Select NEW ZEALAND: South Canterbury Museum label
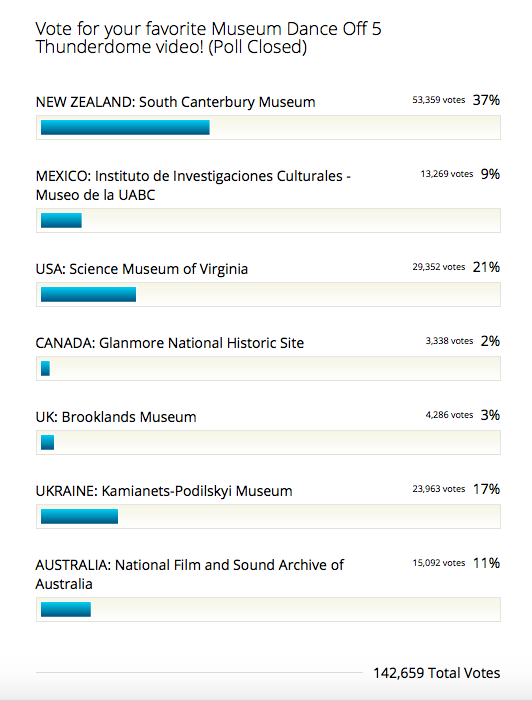This screenshot has width=532, height=701. click(x=175, y=102)
